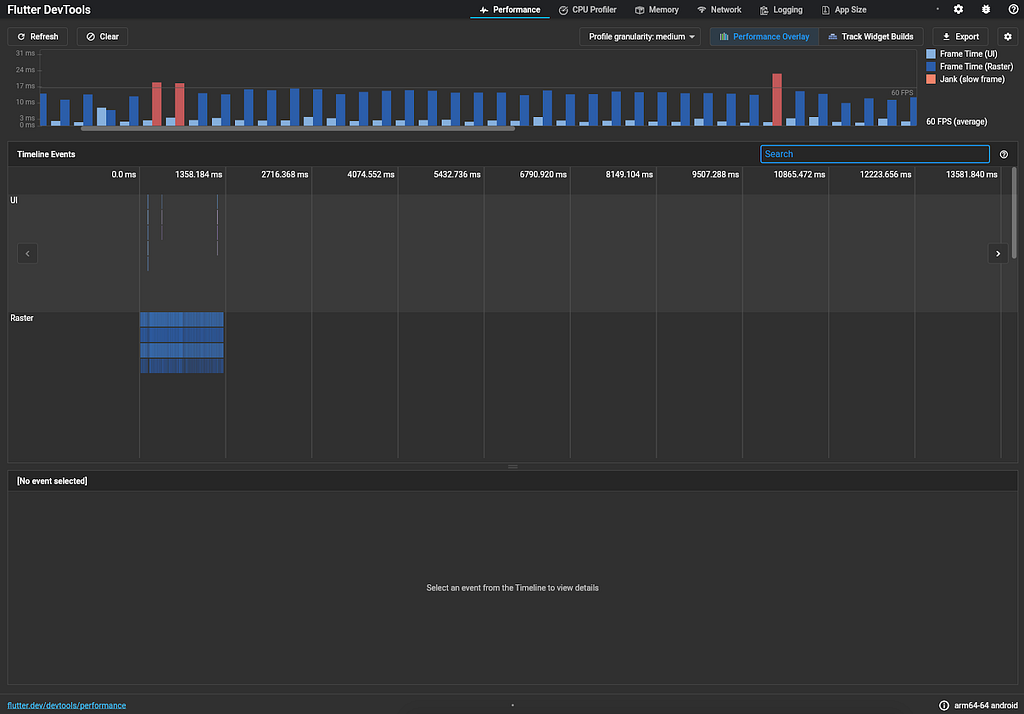Click the 'Raster' row label
The height and width of the screenshot is (714, 1024).
22,318
